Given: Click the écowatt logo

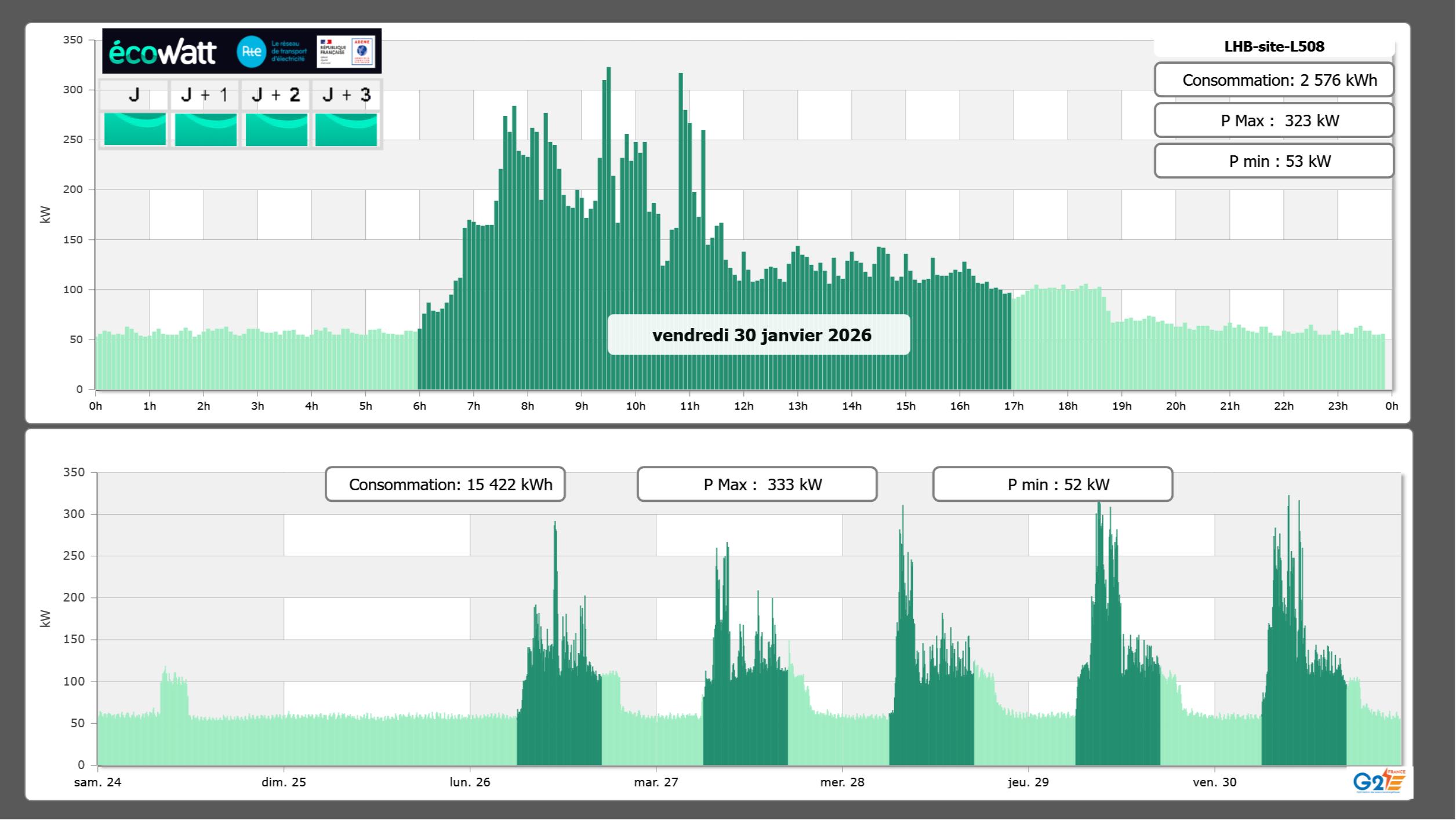Looking at the screenshot, I should click(162, 52).
